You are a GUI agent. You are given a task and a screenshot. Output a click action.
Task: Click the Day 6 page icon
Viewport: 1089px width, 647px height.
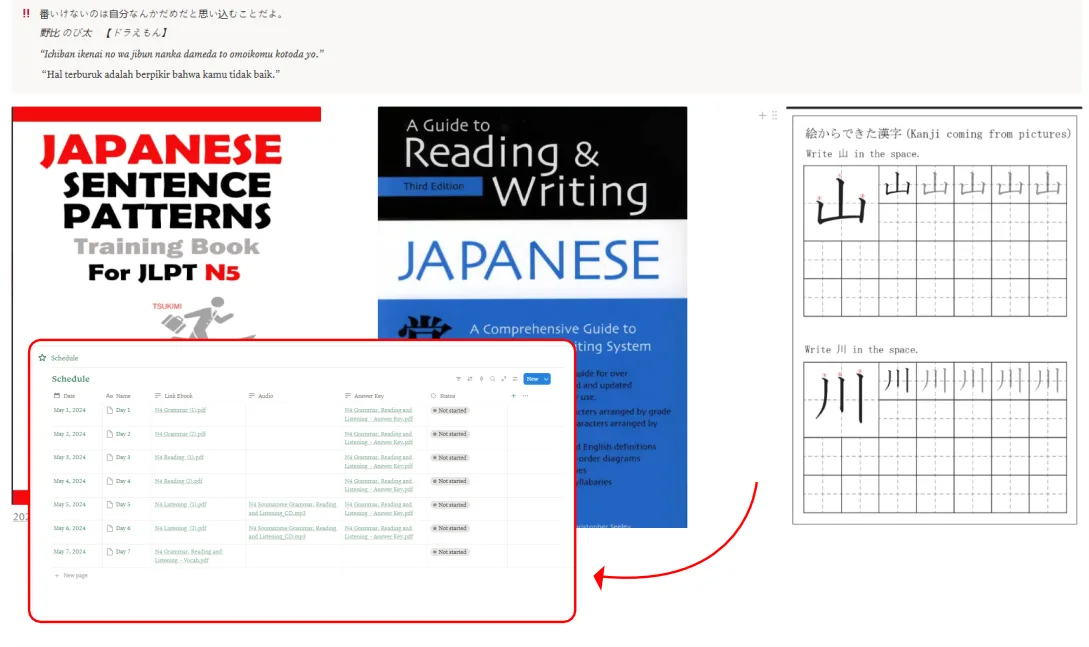tap(110, 528)
